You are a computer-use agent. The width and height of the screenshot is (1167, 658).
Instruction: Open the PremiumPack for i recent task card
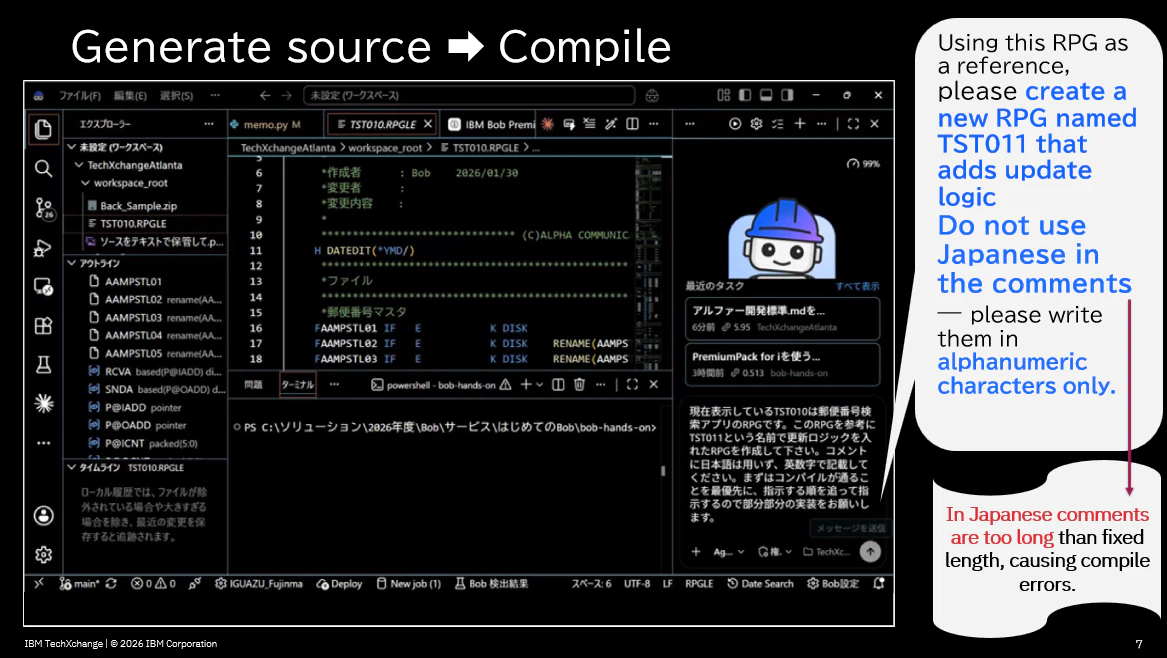pyautogui.click(x=782, y=364)
